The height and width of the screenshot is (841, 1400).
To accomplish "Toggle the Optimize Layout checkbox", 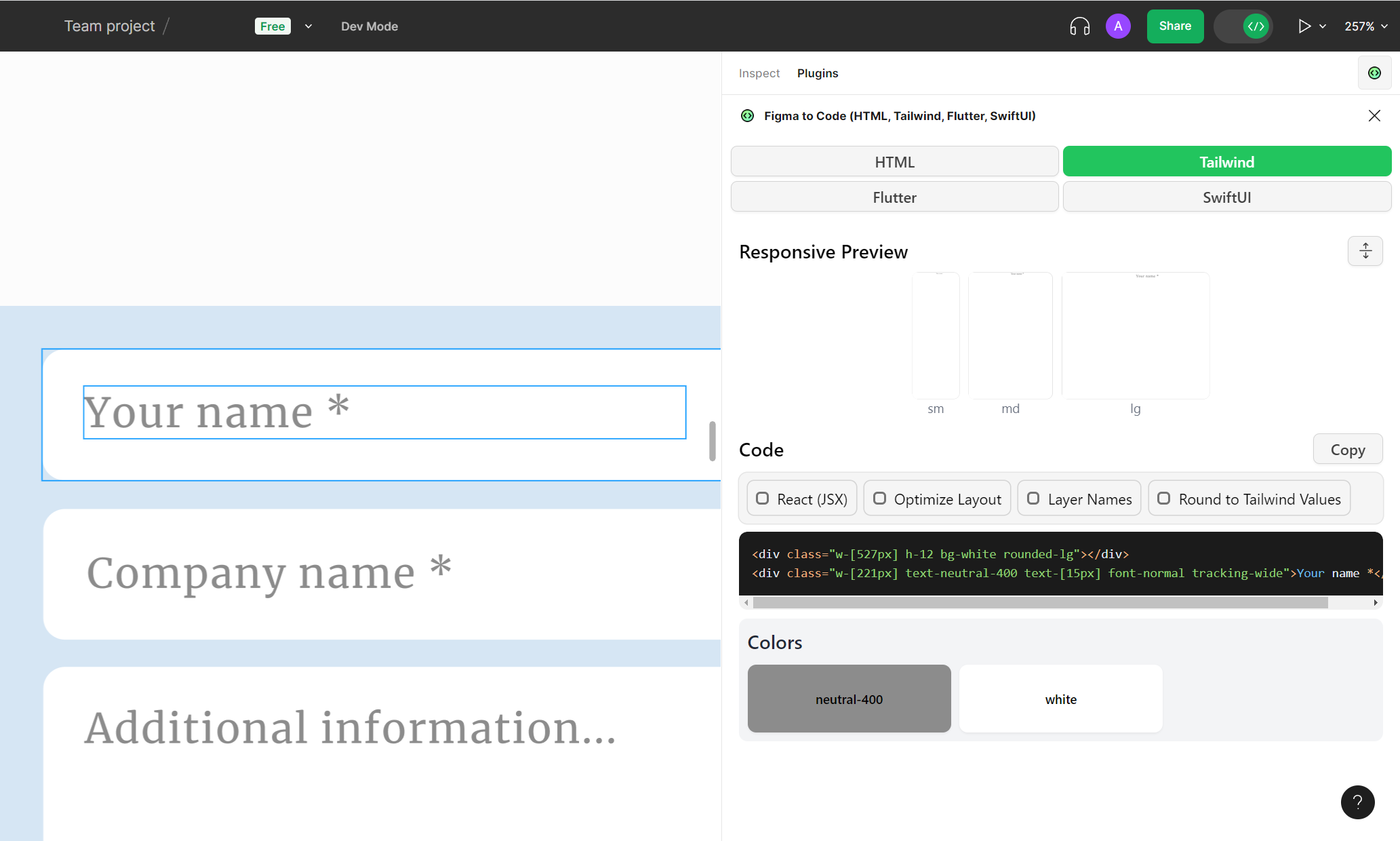I will pyautogui.click(x=880, y=499).
